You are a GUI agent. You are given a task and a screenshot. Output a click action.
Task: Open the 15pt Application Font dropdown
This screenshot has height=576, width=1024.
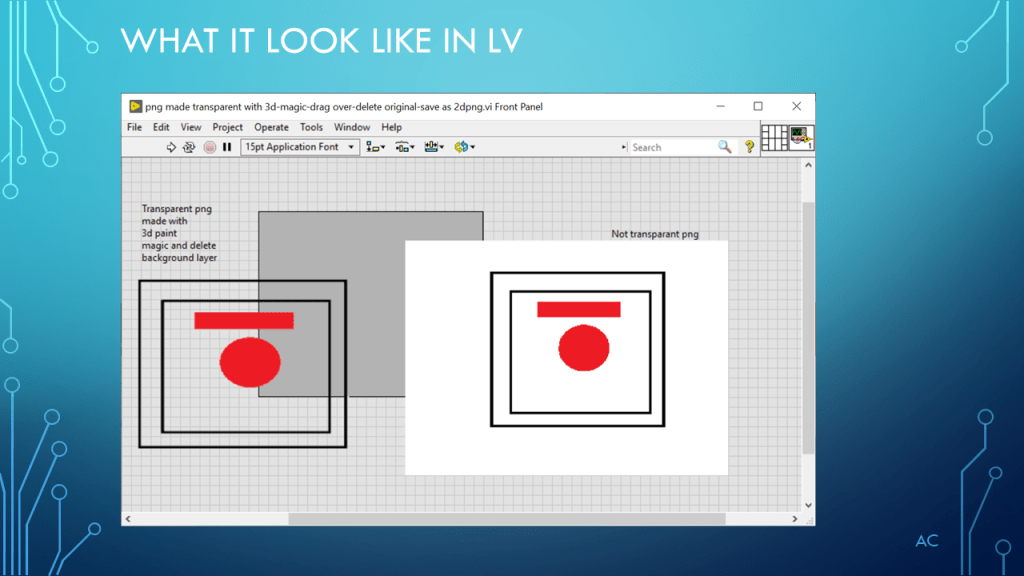click(x=300, y=147)
